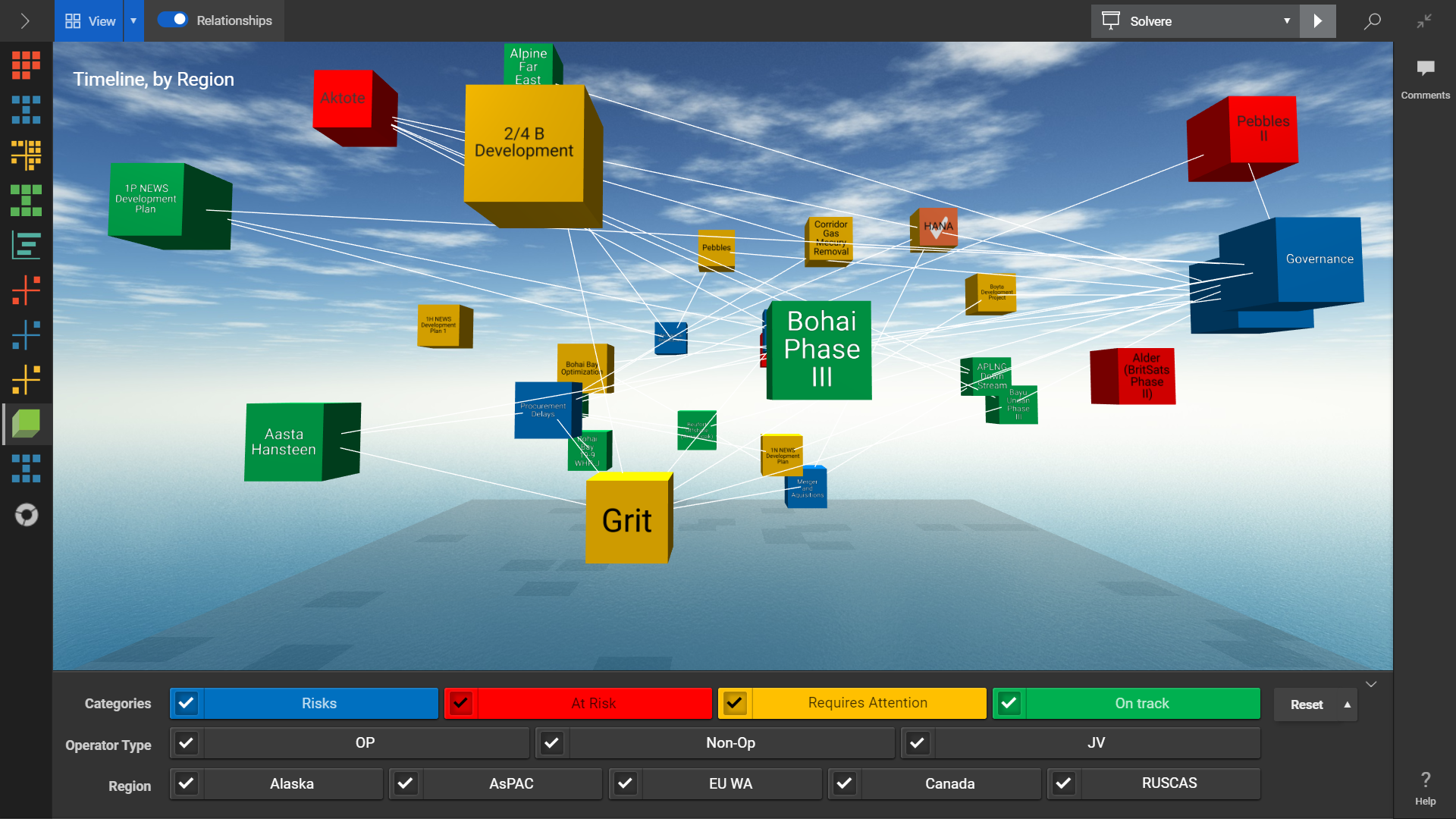Uncheck the JV operator type checkbox
This screenshot has width=1456, height=819.
tap(918, 743)
